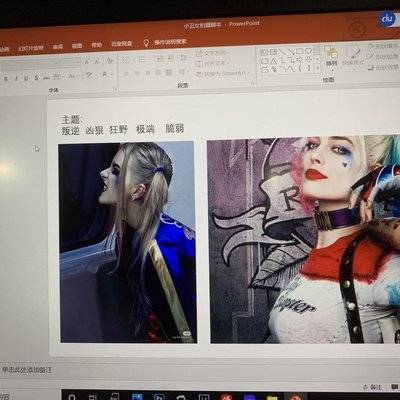This screenshot has width=400, height=400.
Task: Pick the left brace shape in gallery
Action: [x=300, y=68]
